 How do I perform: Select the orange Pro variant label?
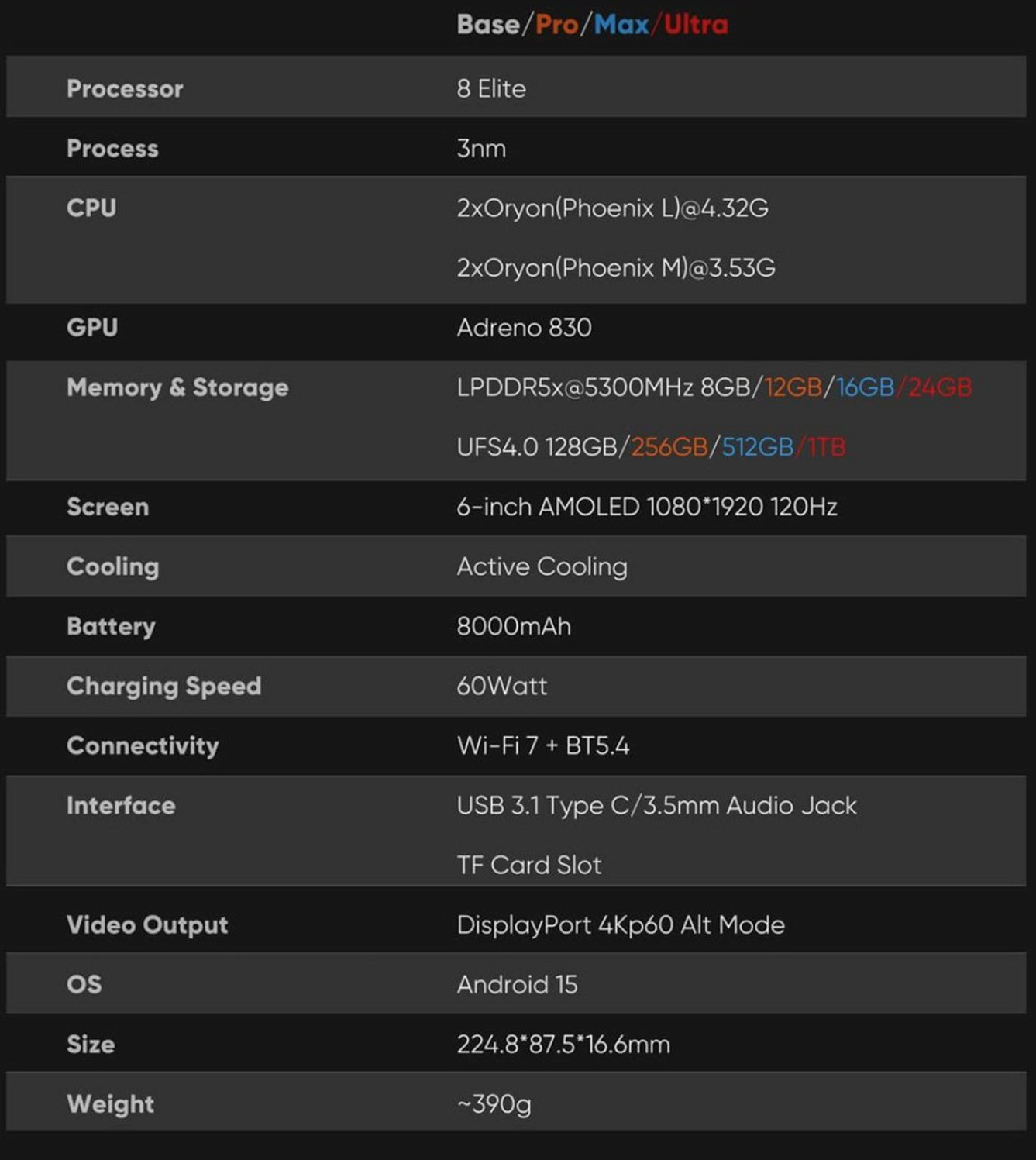[x=556, y=25]
